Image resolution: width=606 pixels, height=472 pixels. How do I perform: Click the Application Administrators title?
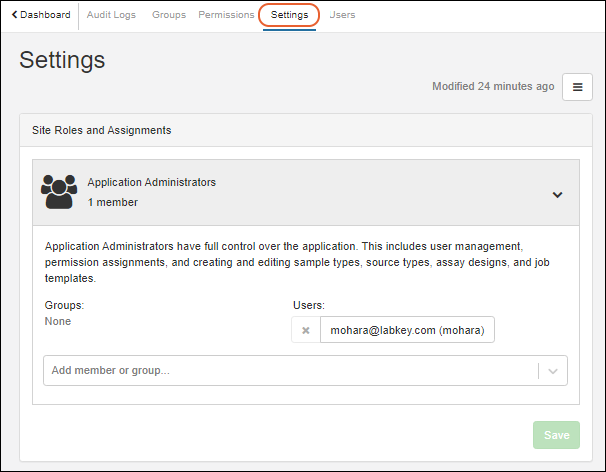click(x=151, y=183)
